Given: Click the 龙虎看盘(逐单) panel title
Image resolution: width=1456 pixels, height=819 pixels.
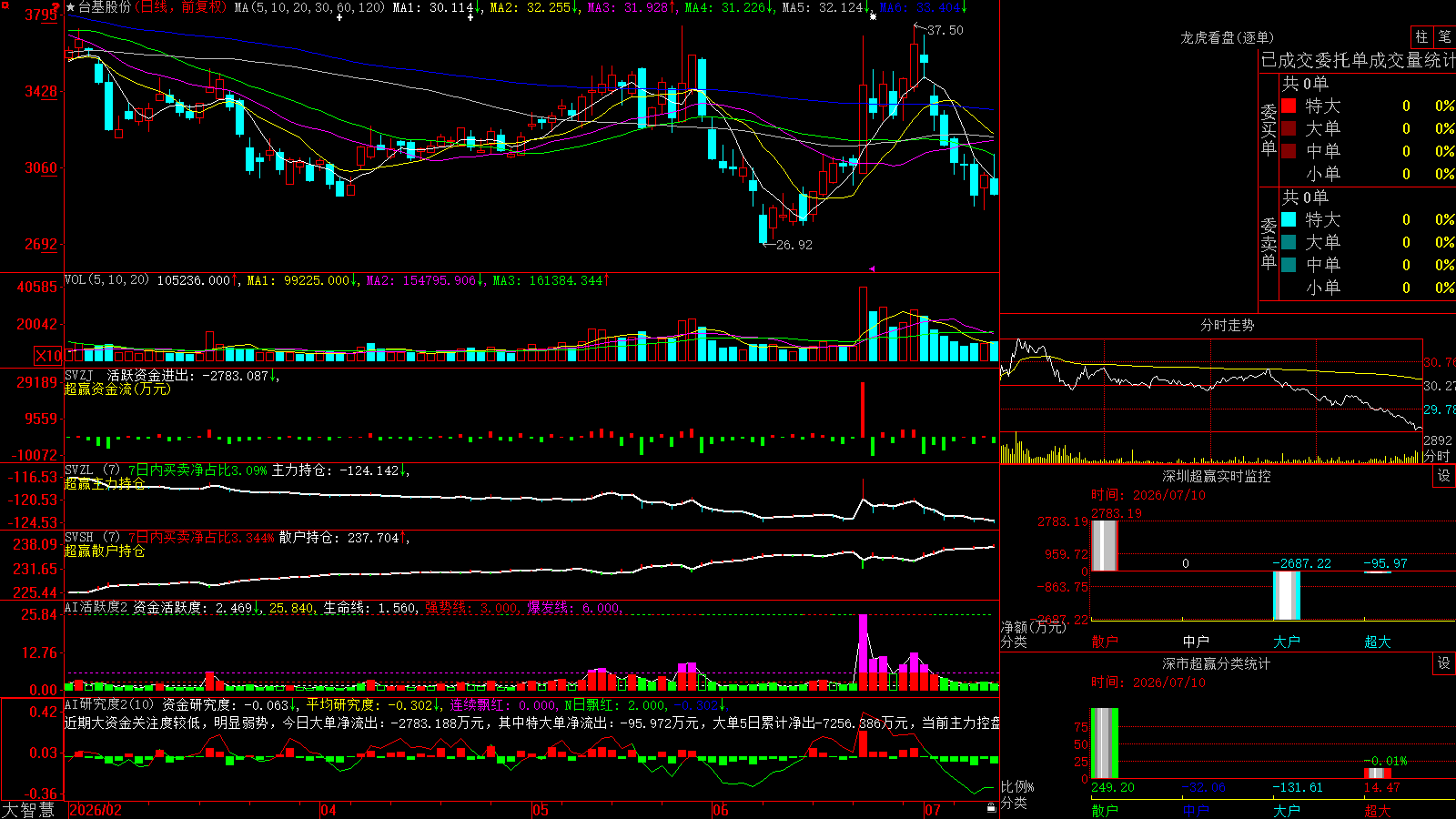Looking at the screenshot, I should 1227,37.
